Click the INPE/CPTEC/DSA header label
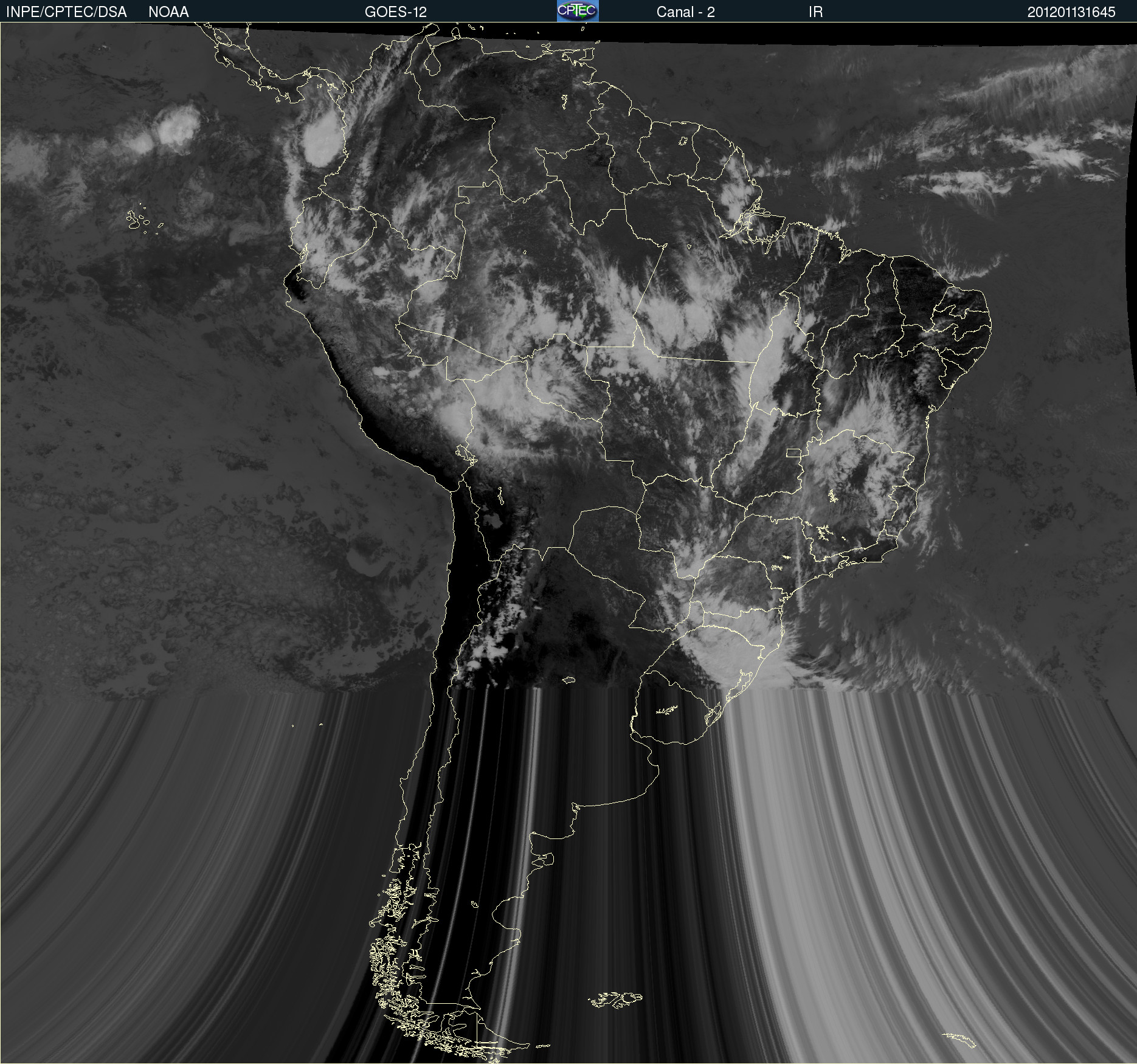The height and width of the screenshot is (1064, 1137). pyautogui.click(x=66, y=12)
